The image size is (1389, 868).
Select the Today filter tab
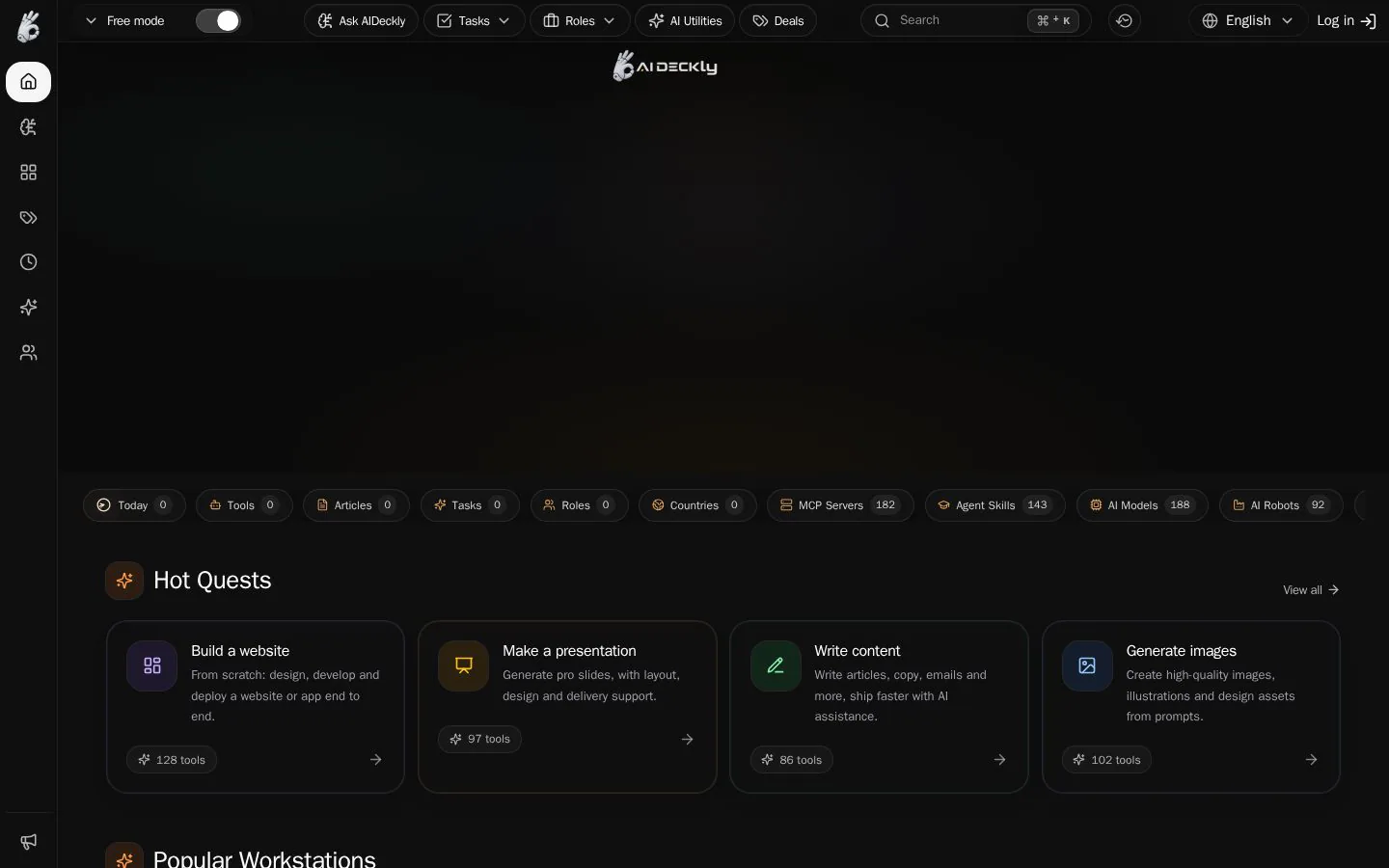pos(134,505)
